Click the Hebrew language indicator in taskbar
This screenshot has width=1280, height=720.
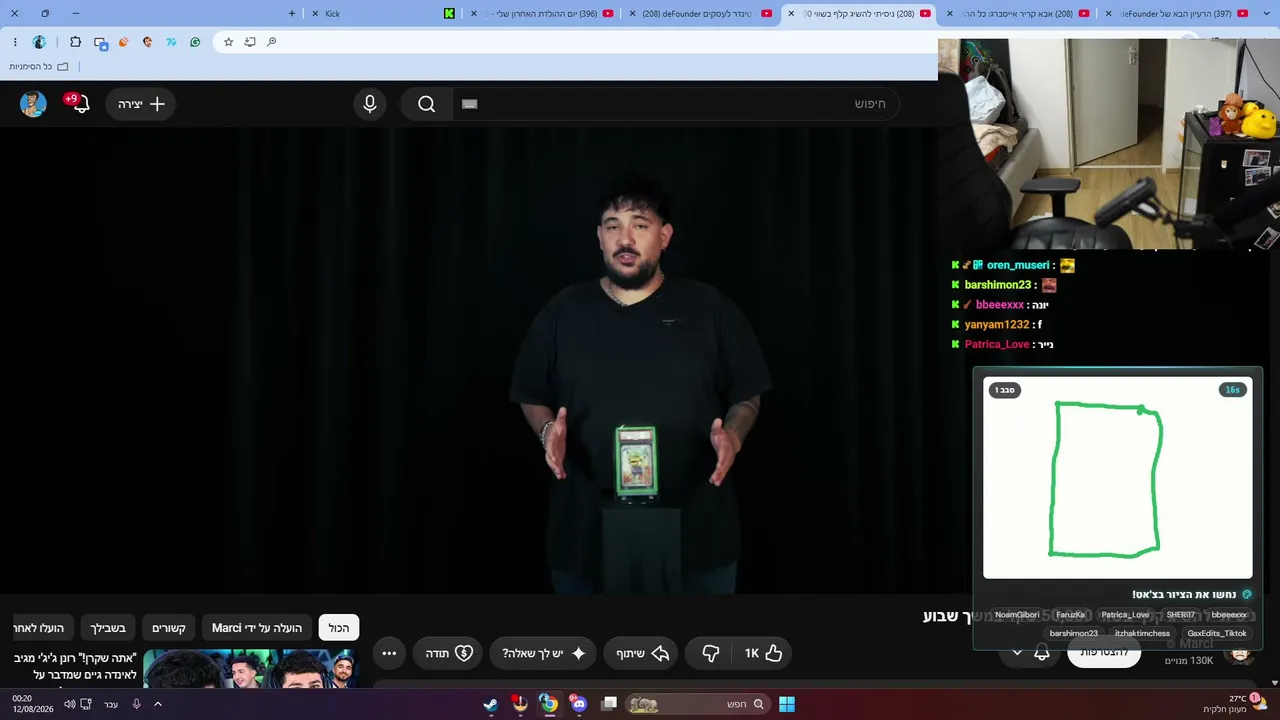click(111, 704)
